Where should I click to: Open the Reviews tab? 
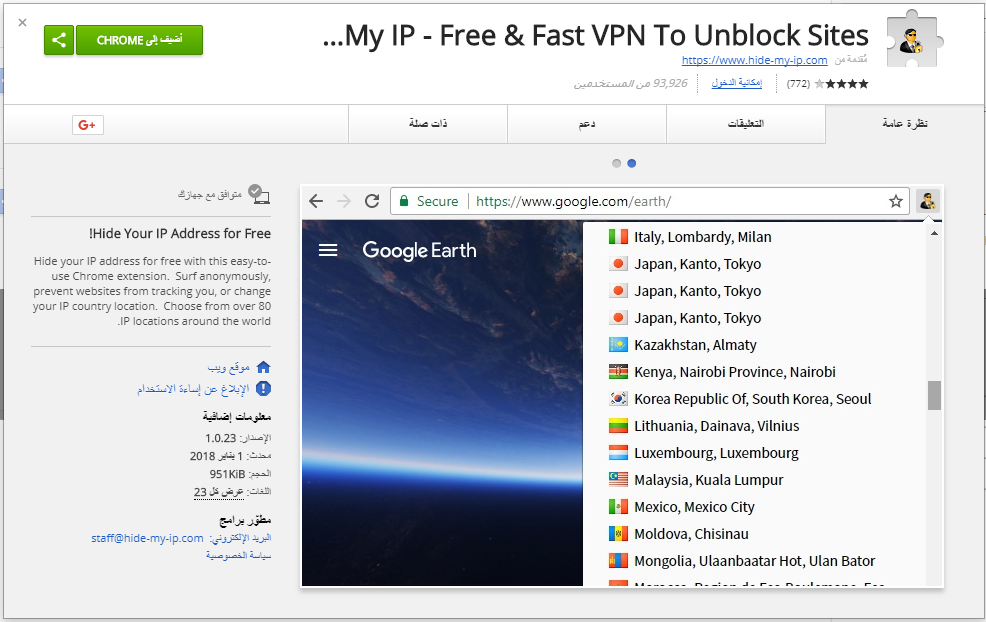pyautogui.click(x=746, y=124)
